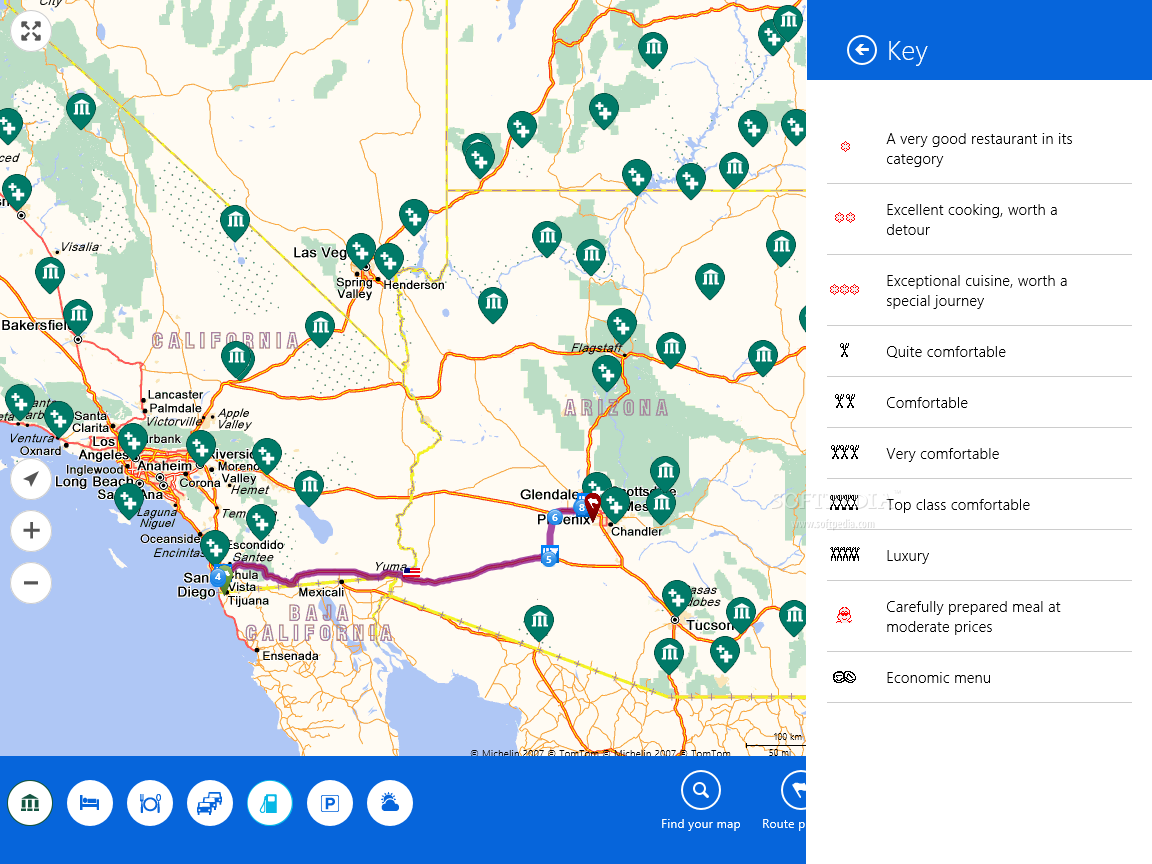The width and height of the screenshot is (1152, 864).
Task: Click the Ensenada city label
Action: click(x=290, y=656)
